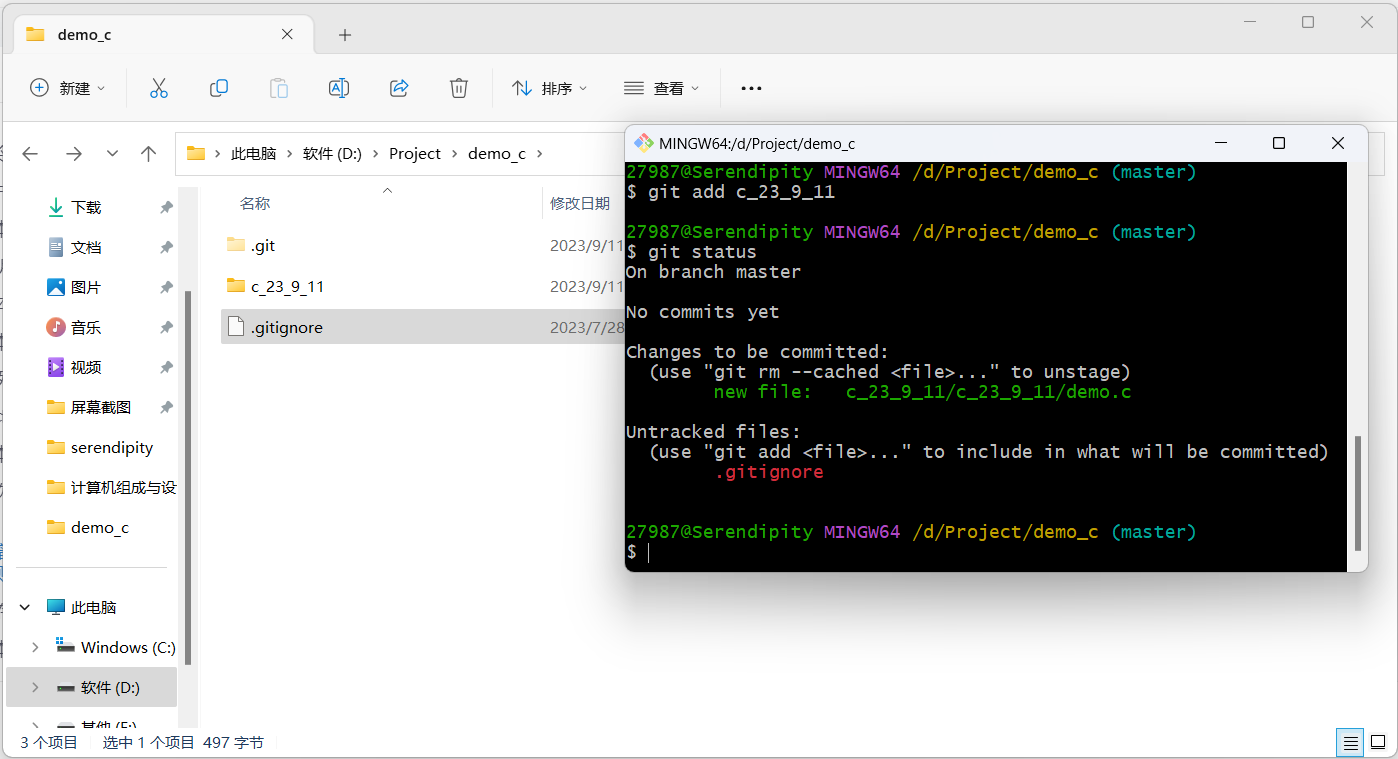Select the c_23_9_11 folder
Screen dimensions: 1398x759
point(287,286)
